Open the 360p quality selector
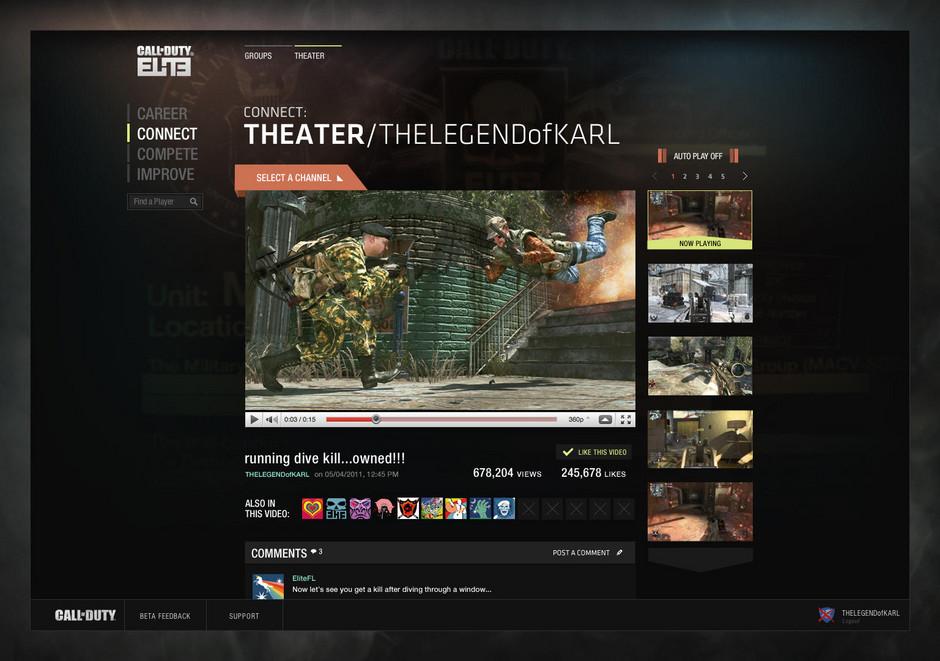Viewport: 940px width, 661px height. tap(579, 420)
